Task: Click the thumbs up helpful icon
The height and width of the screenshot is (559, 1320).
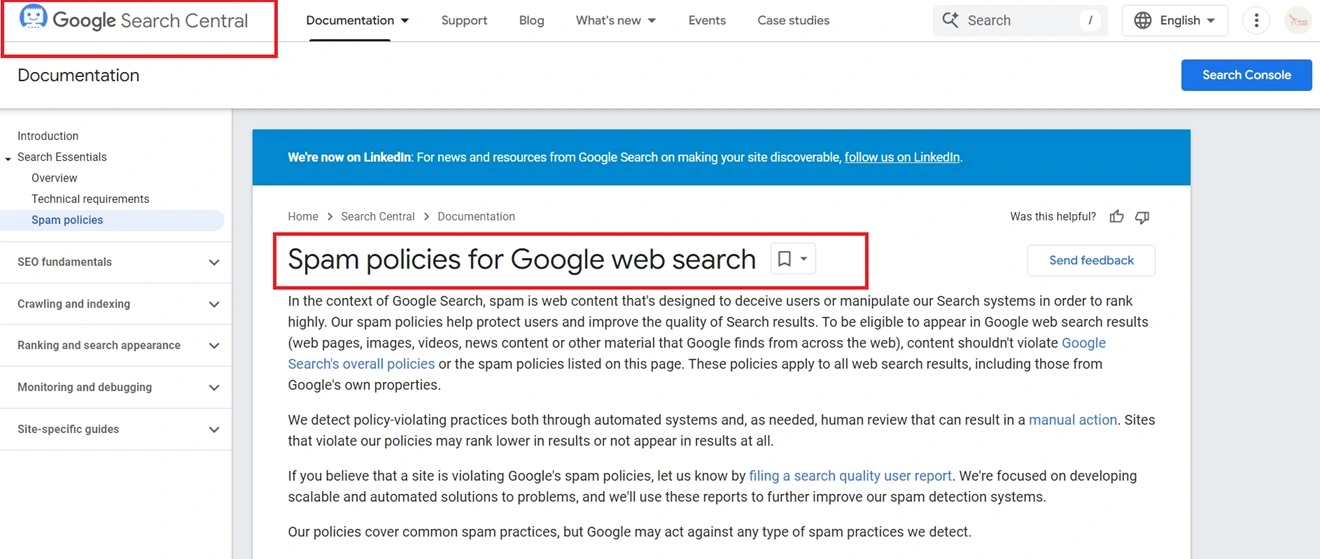Action: pos(1116,217)
